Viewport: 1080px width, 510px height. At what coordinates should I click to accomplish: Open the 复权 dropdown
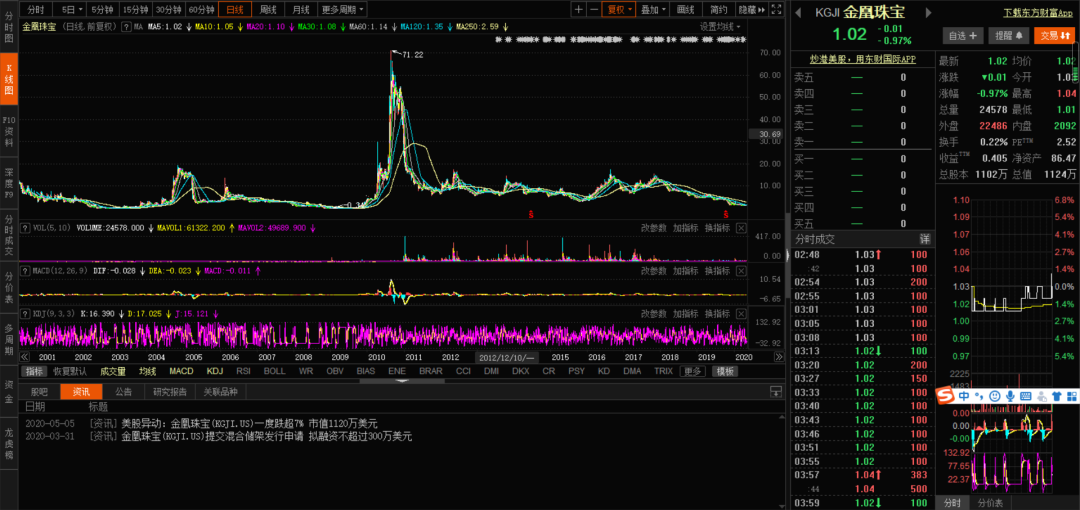618,9
